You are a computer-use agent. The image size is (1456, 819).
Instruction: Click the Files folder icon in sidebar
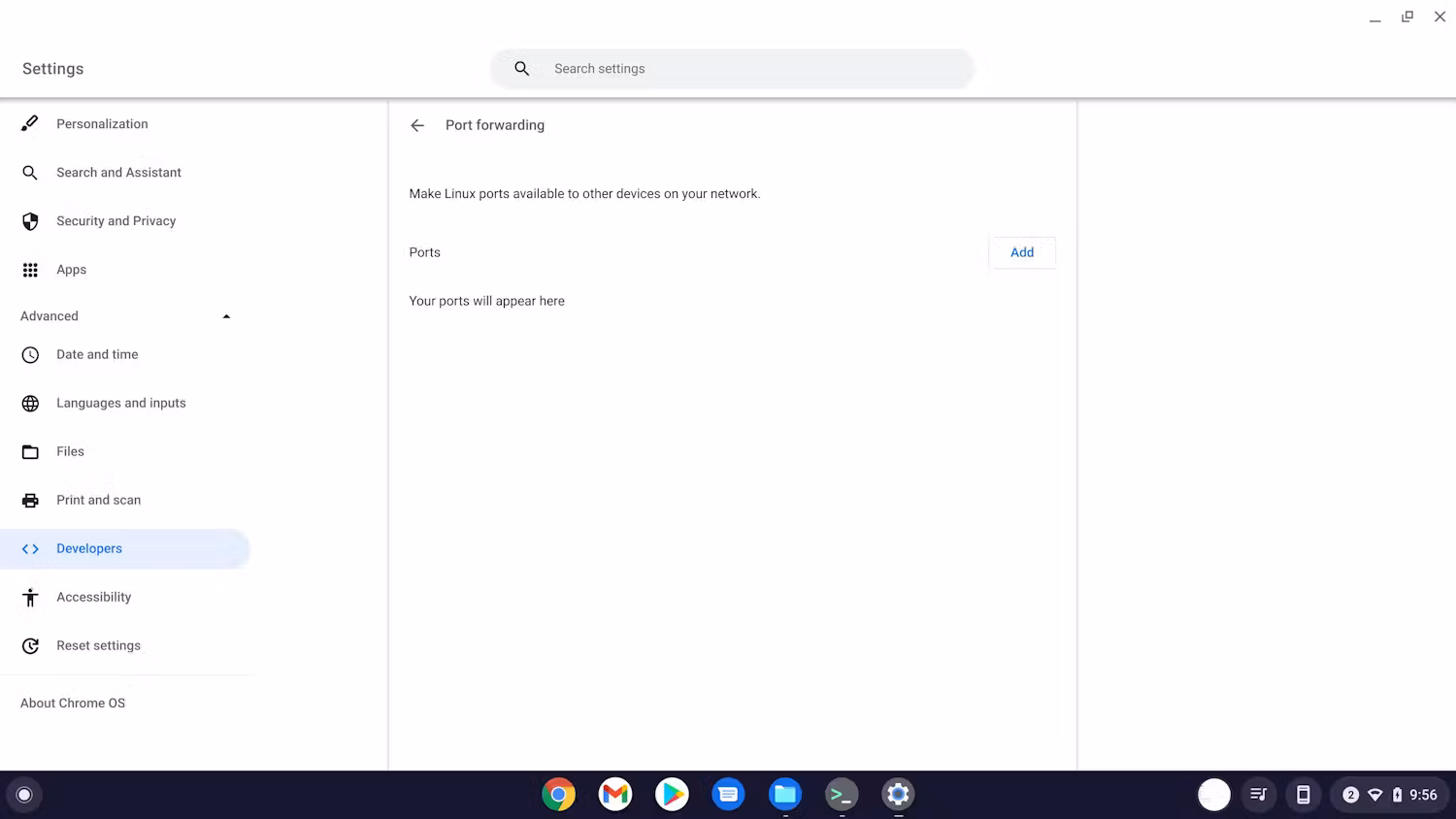point(29,451)
